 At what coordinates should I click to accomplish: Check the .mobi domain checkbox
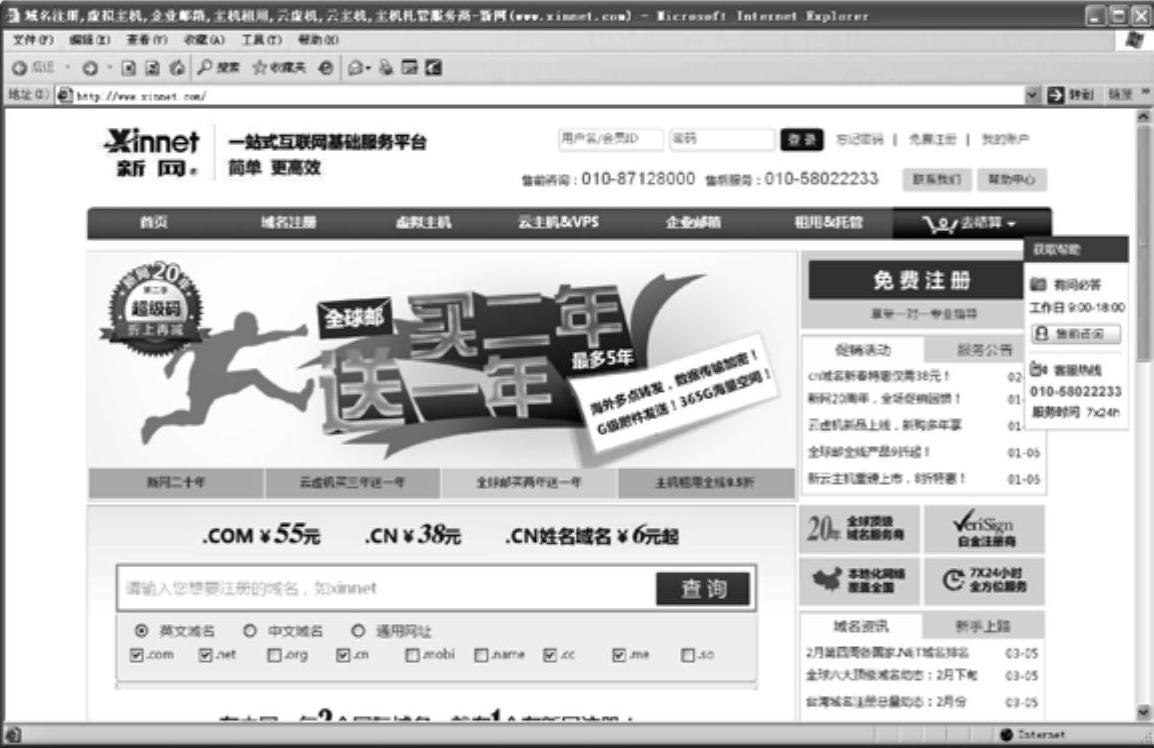(412, 654)
